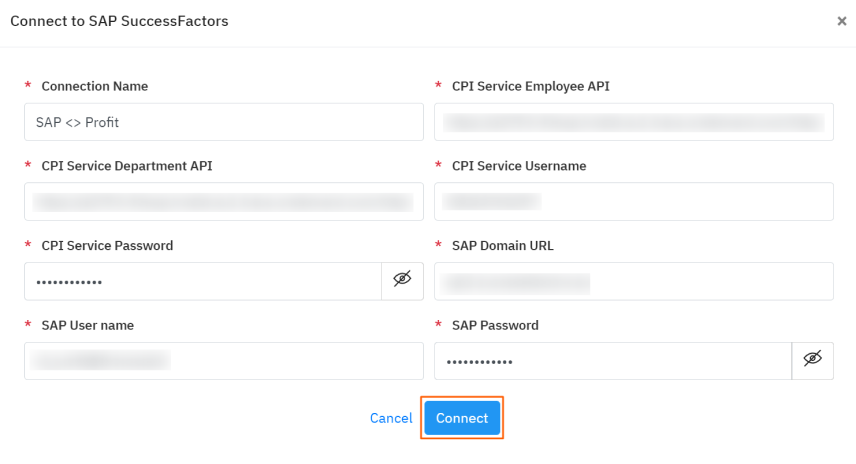Reveal SAP Password using eye icon

[x=812, y=361]
